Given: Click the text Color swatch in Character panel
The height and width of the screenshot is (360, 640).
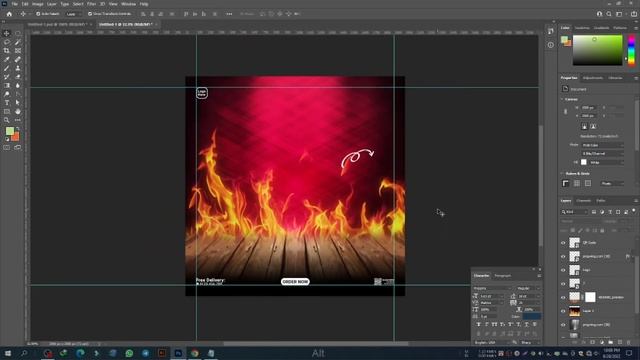Looking at the screenshot, I should coord(532,316).
